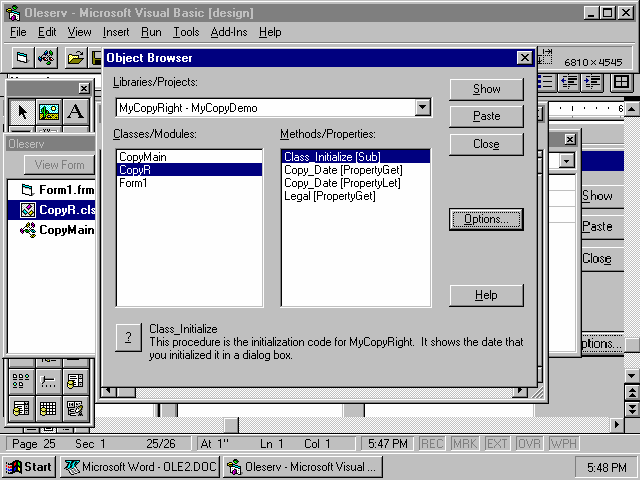
Task: Select the PictureBox tool in toolbox
Action: coord(49,111)
